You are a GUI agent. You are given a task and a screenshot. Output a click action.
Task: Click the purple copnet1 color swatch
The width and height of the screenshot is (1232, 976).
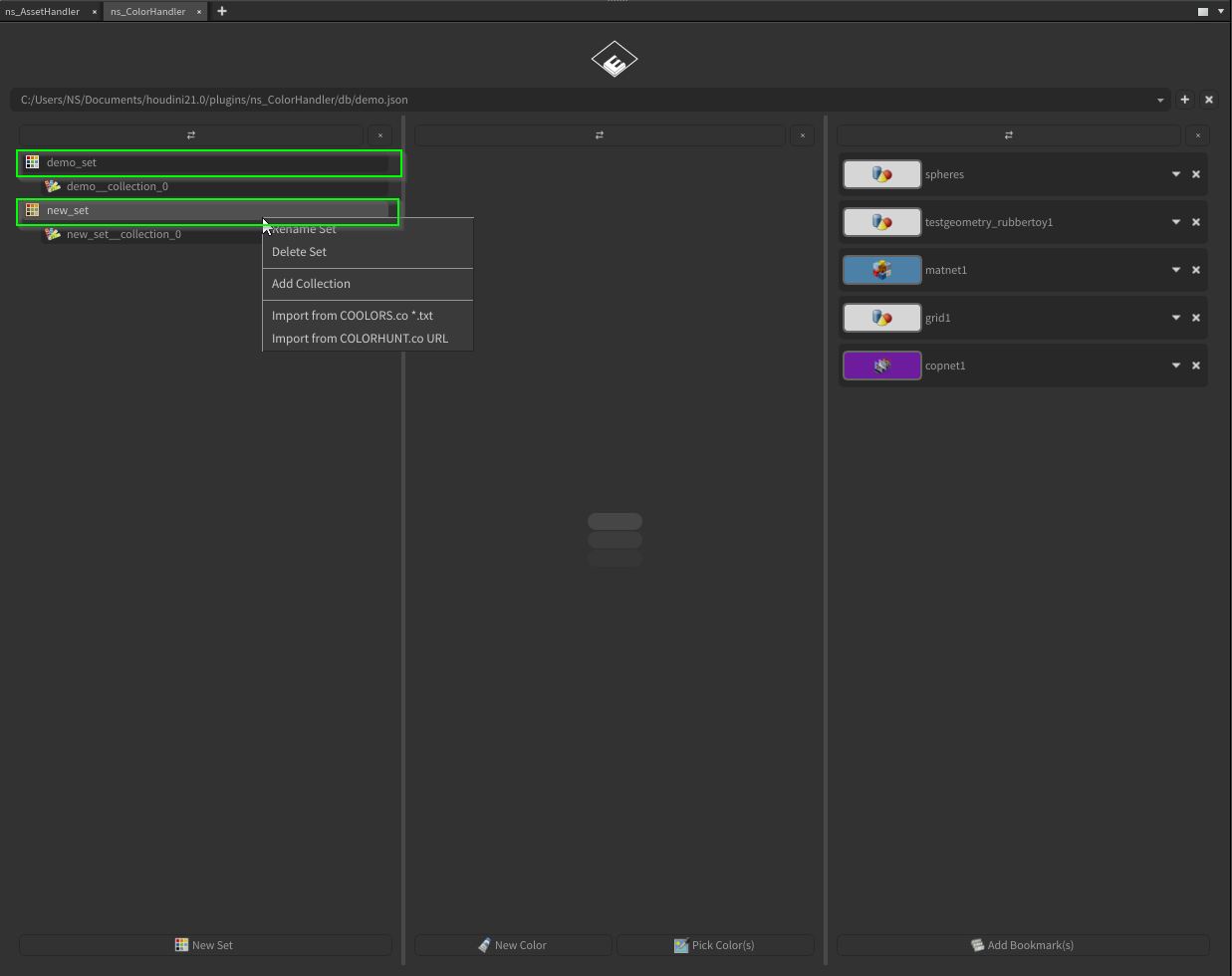[881, 366]
